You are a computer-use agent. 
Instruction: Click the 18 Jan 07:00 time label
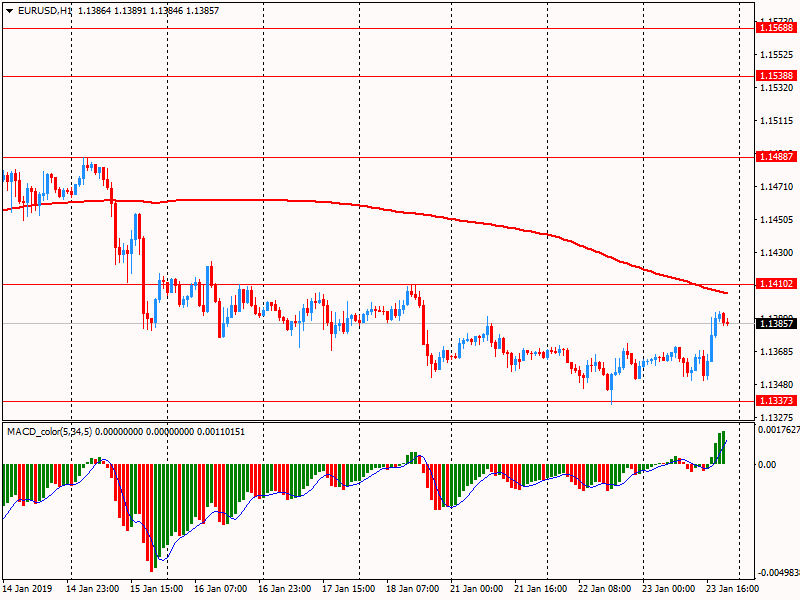tap(412, 589)
